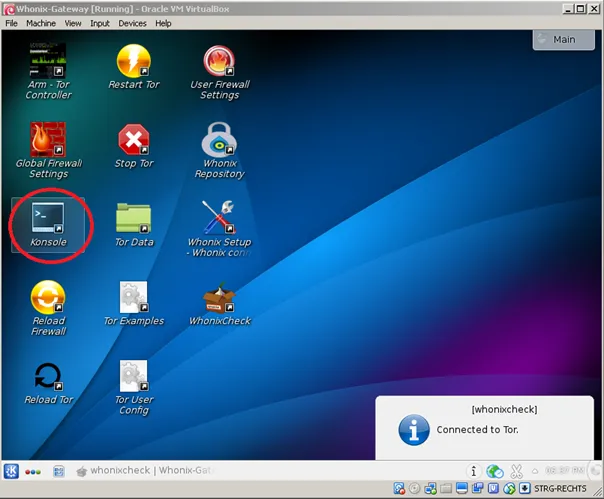Select the Stop Tor desktop icon
This screenshot has width=604, height=499.
(134, 146)
